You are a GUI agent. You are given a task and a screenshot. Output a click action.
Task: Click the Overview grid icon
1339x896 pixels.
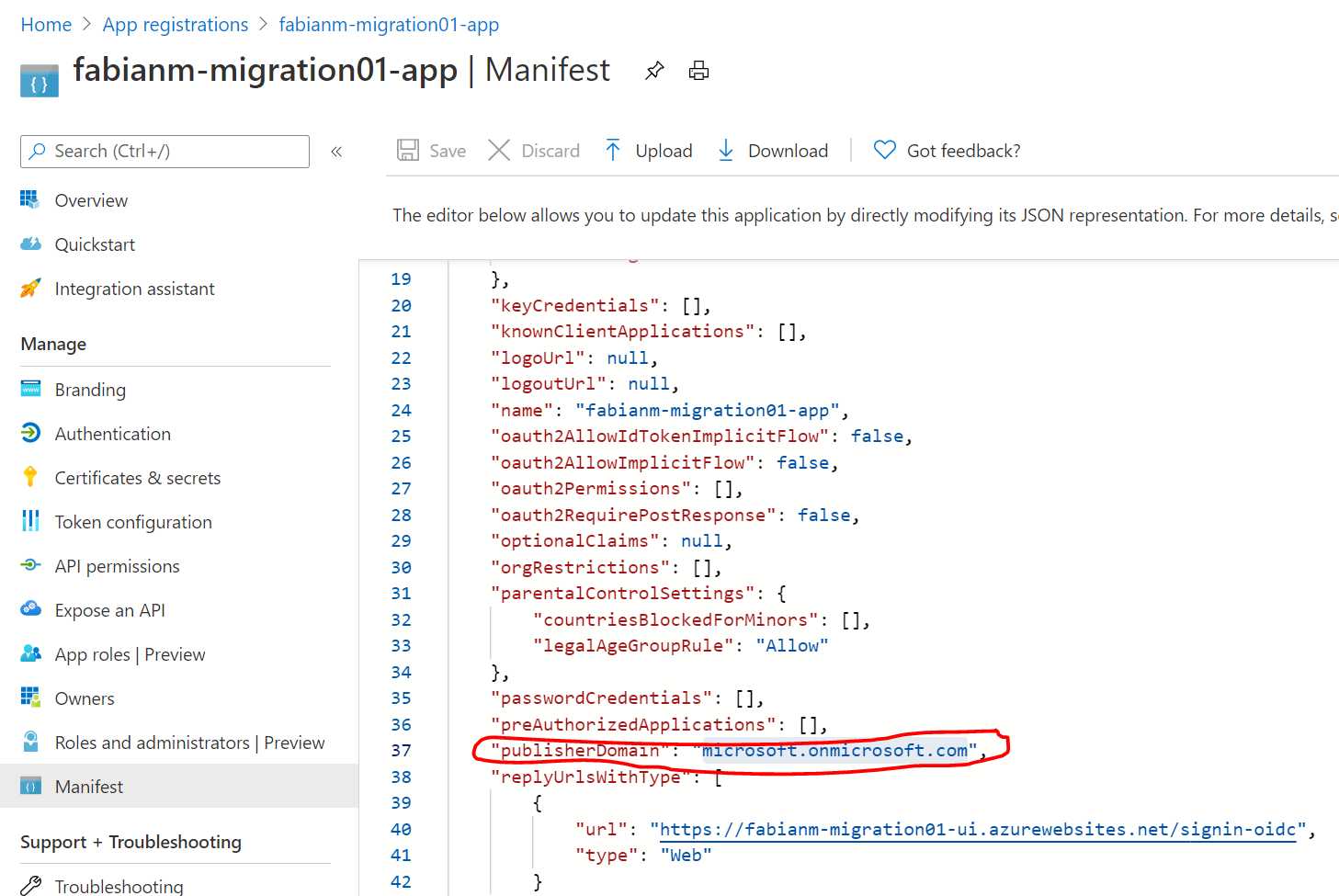30,199
